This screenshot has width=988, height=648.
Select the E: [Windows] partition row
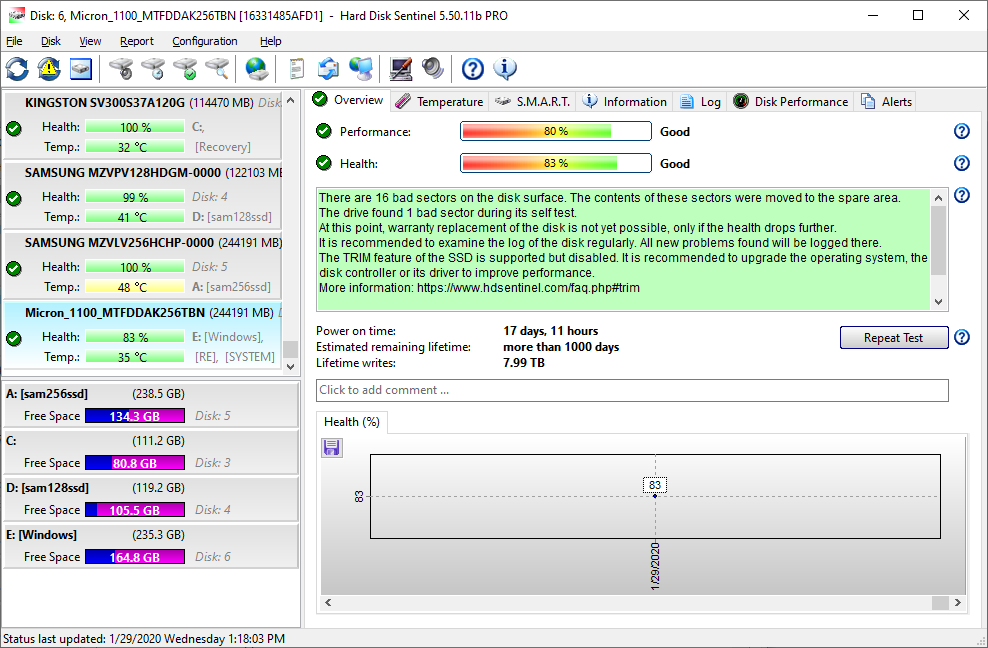pyautogui.click(x=151, y=546)
